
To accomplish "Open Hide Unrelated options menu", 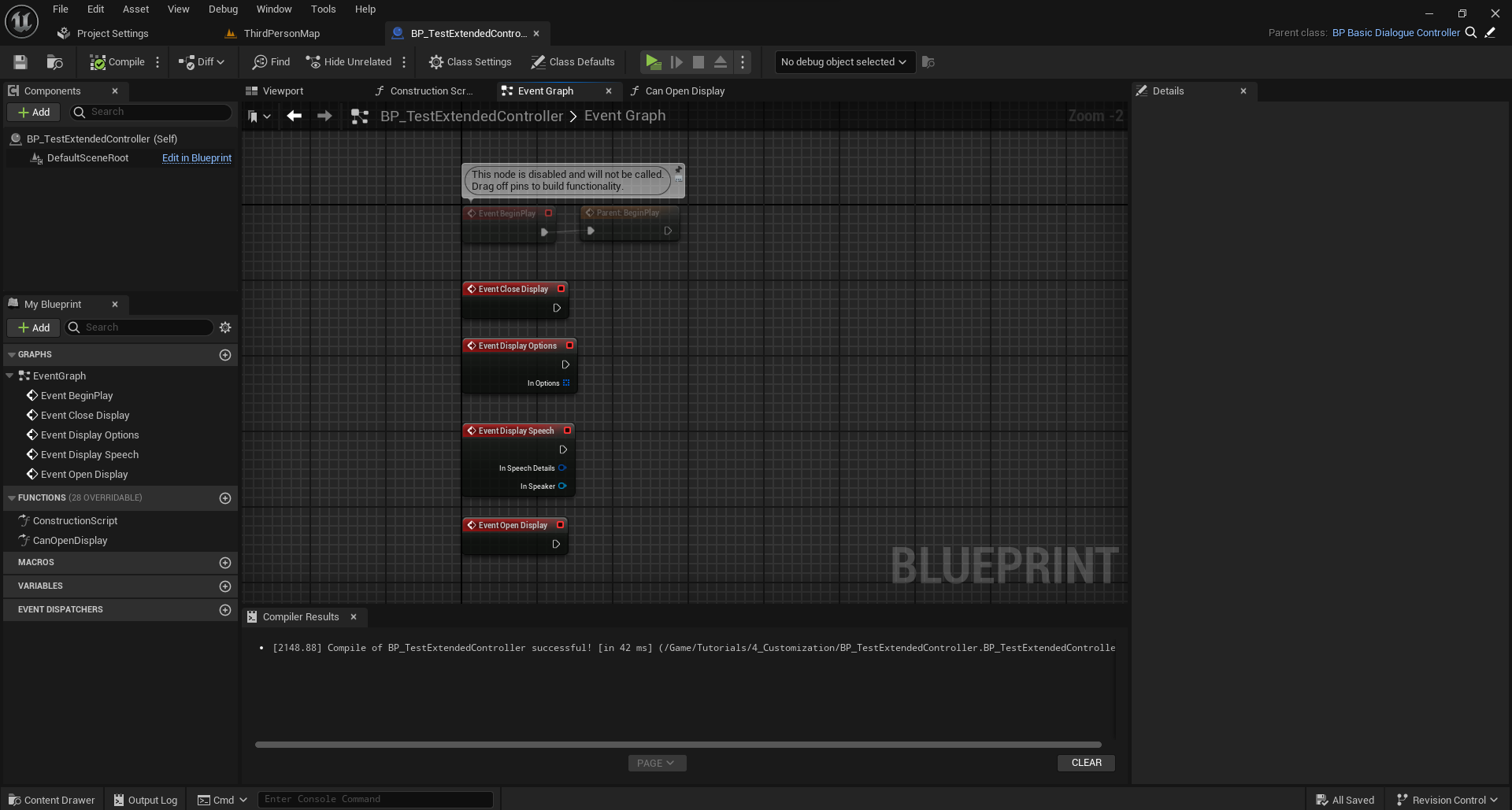I will coord(404,62).
